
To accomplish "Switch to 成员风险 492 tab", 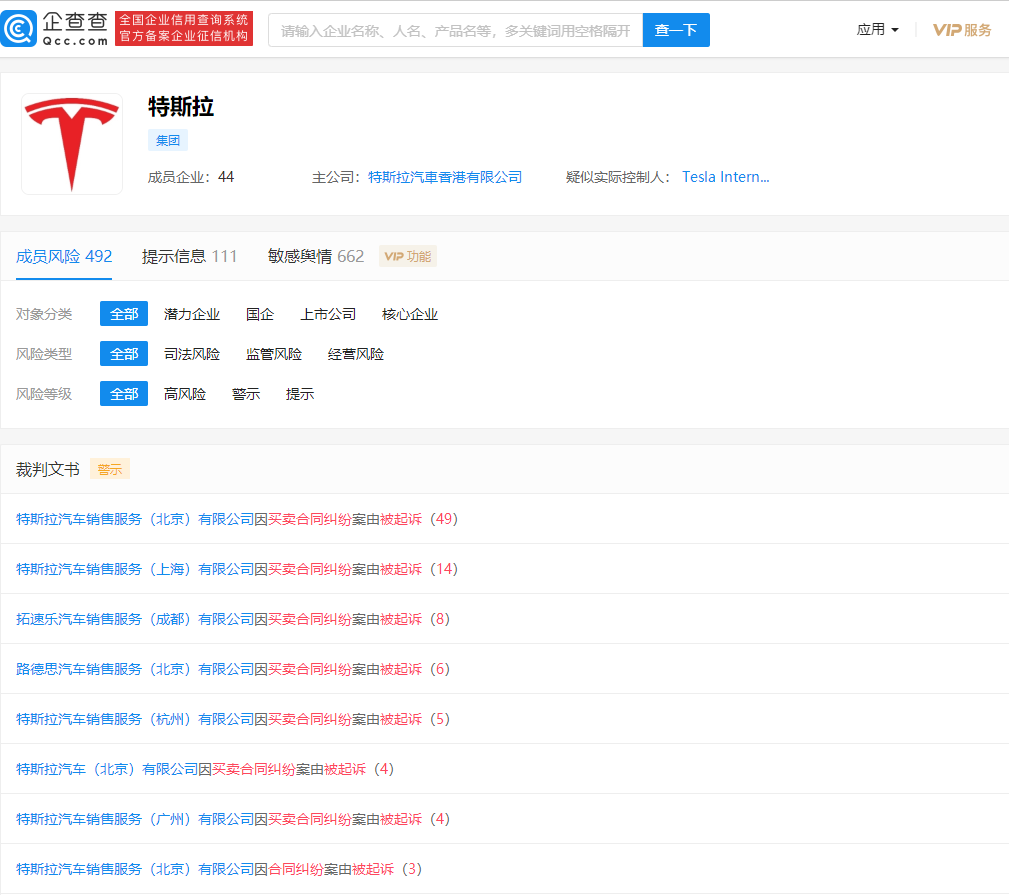I will point(64,257).
